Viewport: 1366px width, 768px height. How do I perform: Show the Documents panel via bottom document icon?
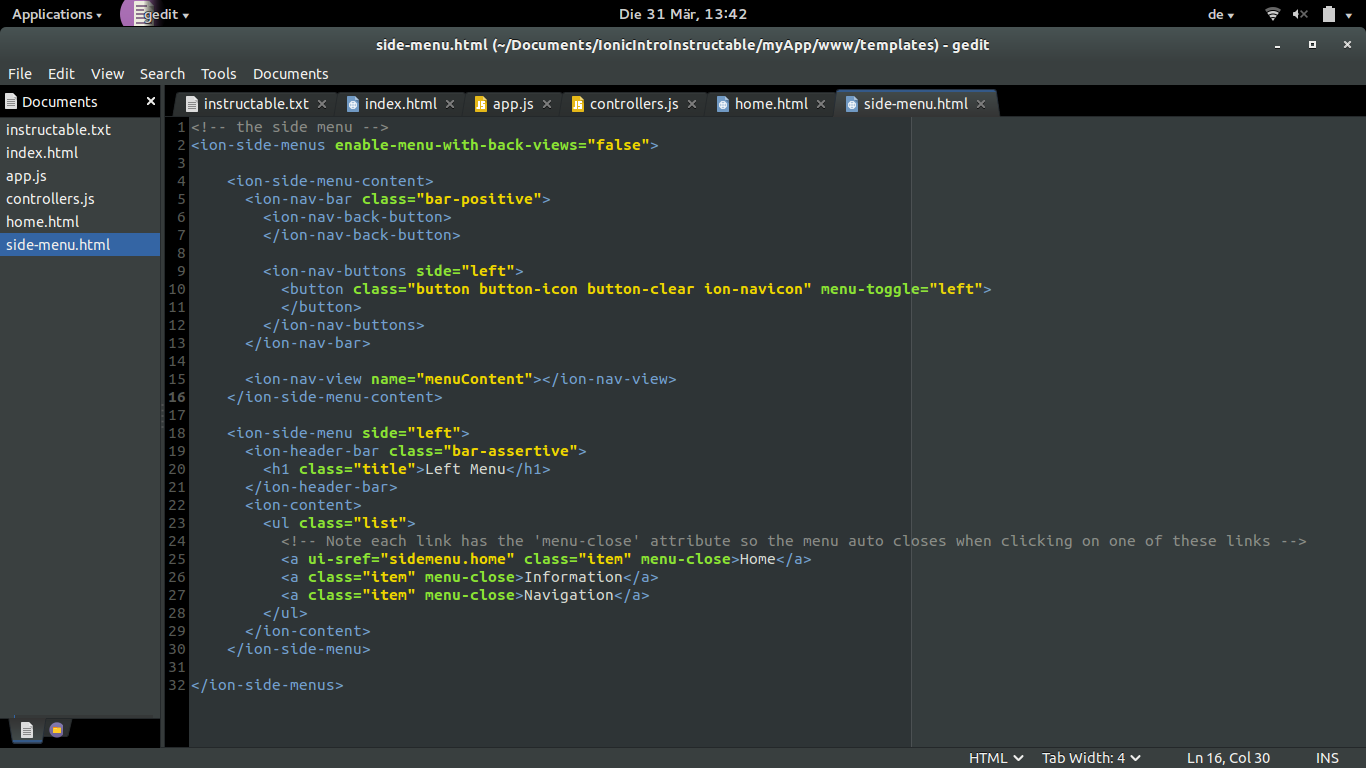pos(27,730)
